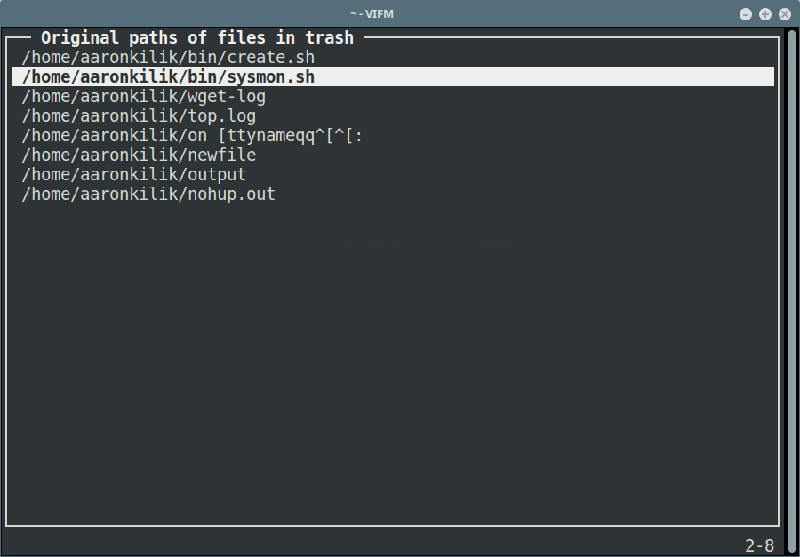Viewport: 800px width, 557px height.
Task: Select the highlighted sysmon.sh entry
Action: (393, 77)
